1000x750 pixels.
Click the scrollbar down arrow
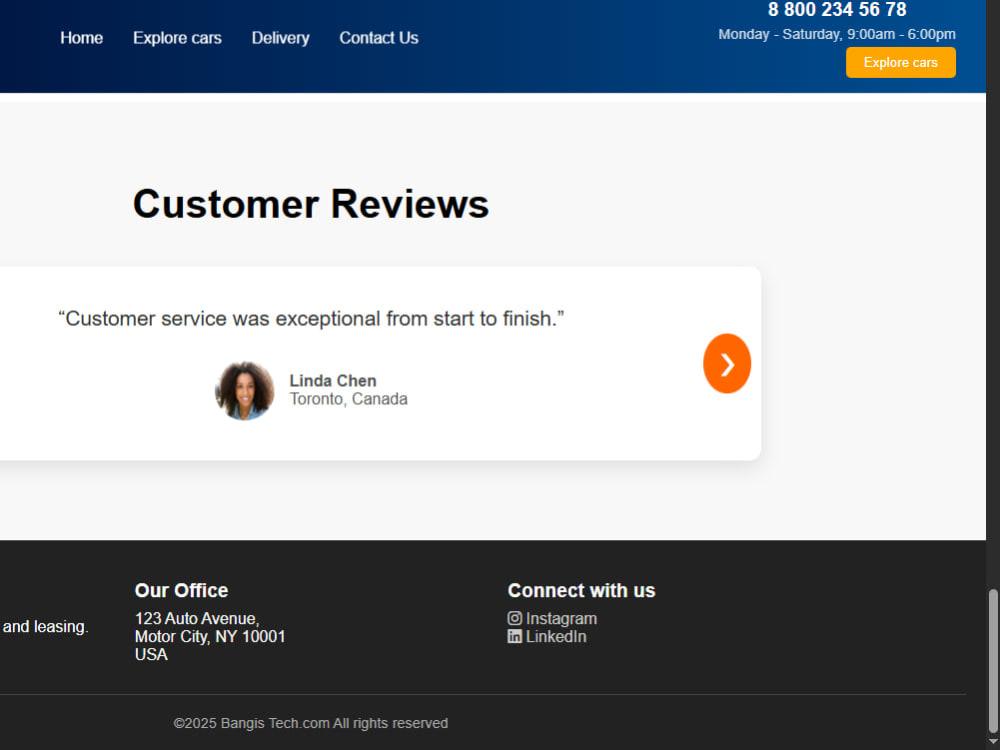(993, 742)
